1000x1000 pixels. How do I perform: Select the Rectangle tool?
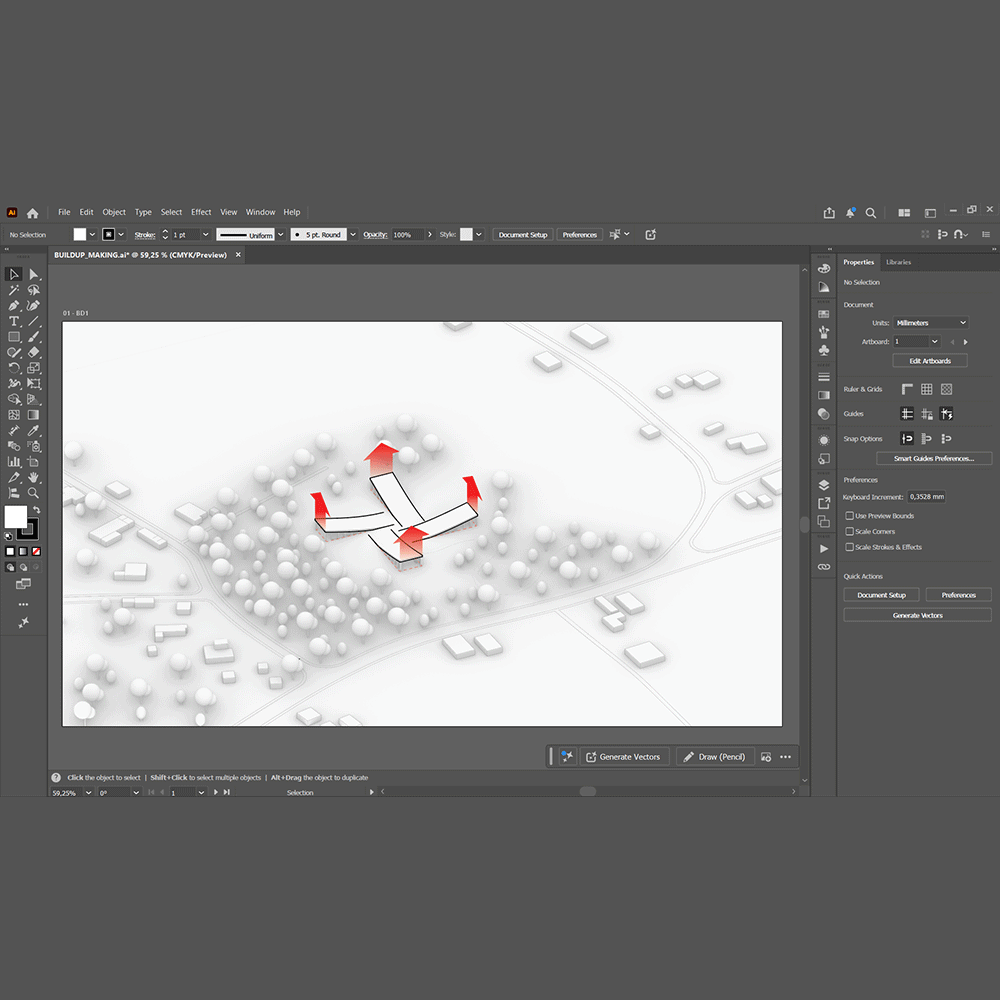13,337
